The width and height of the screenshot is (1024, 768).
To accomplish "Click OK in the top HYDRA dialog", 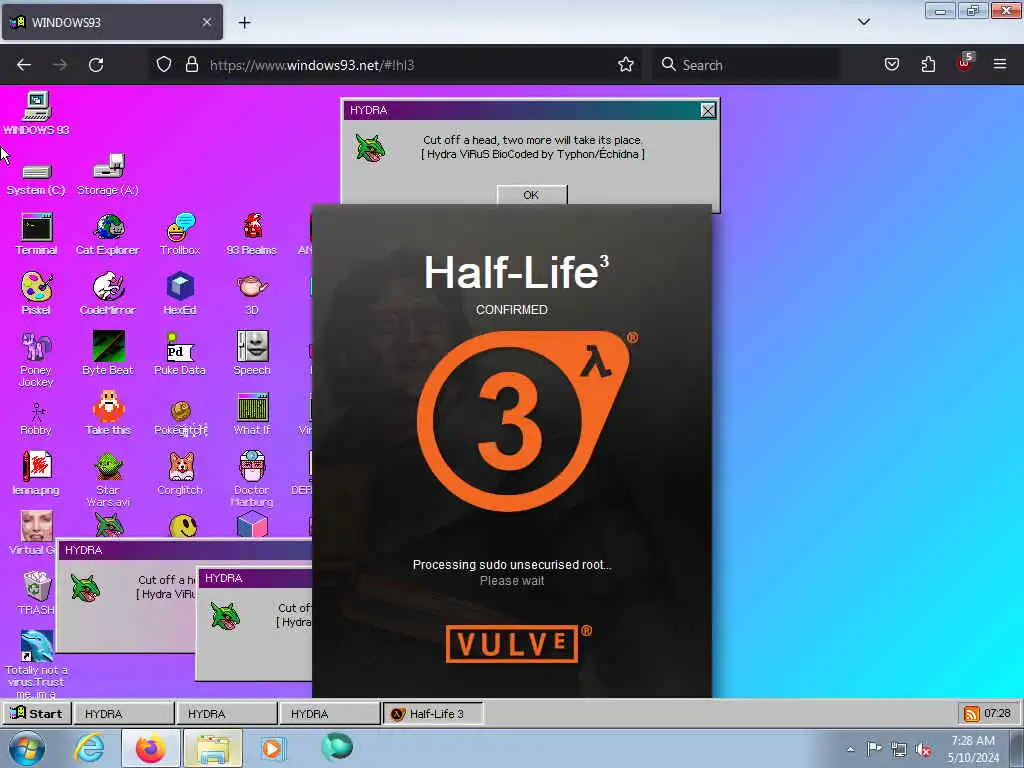I will click(x=532, y=195).
